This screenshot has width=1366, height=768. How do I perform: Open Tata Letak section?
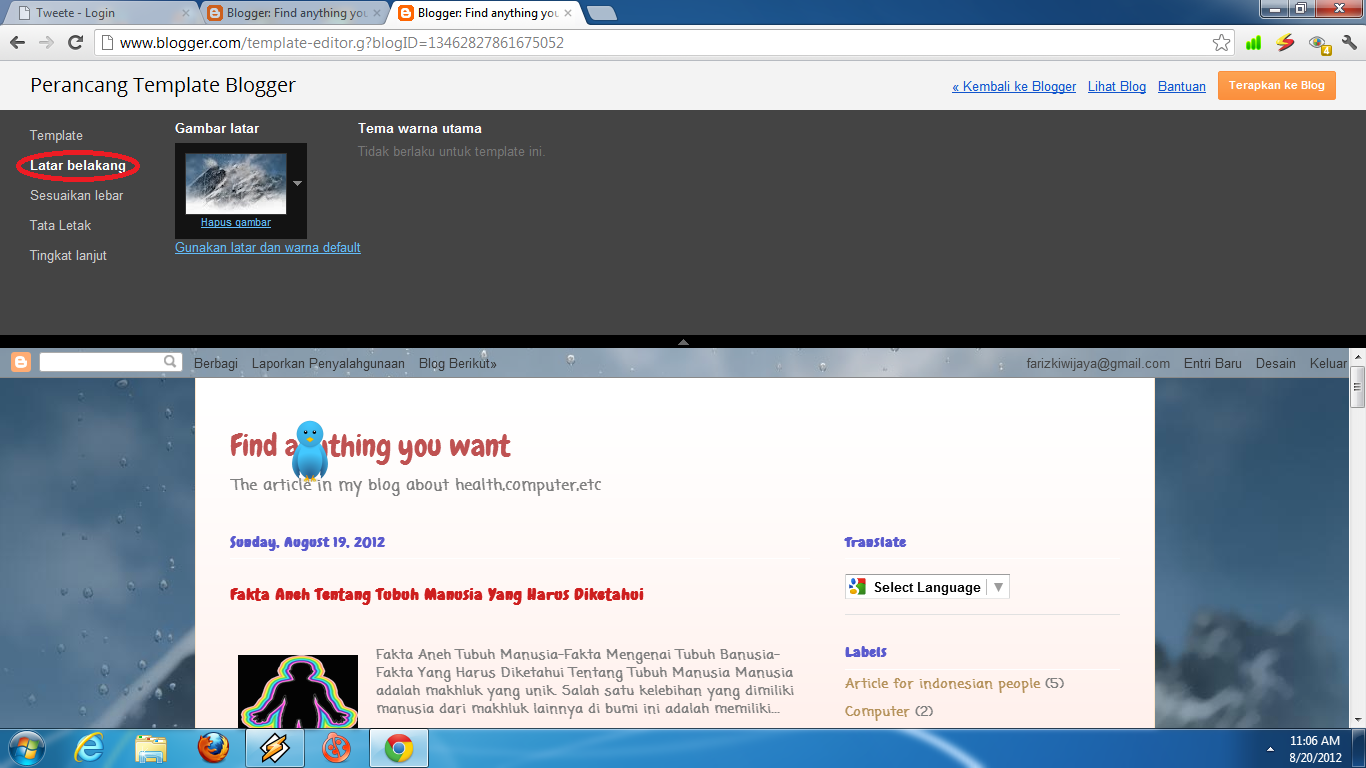pos(60,225)
